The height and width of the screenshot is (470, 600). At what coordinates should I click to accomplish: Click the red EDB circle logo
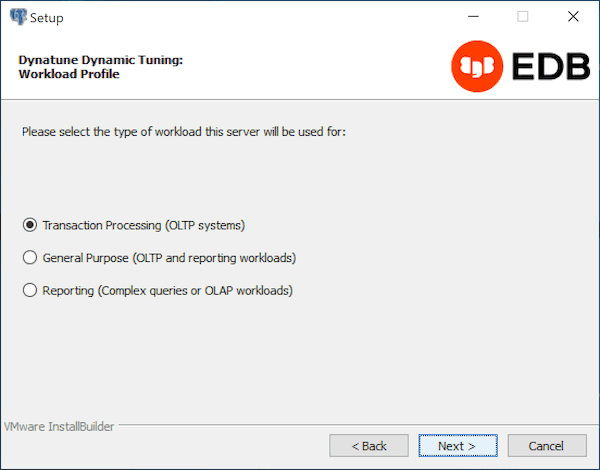(477, 67)
